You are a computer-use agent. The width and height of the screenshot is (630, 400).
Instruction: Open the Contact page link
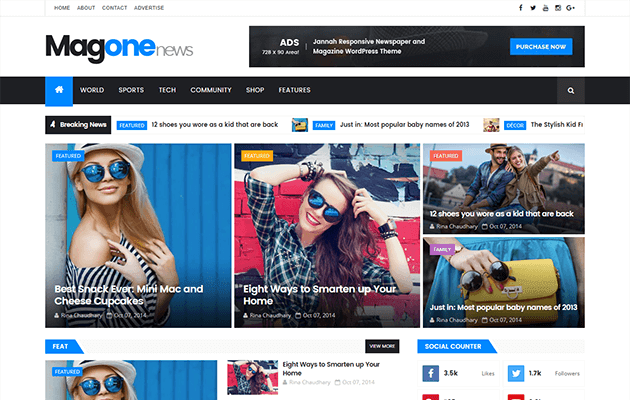pyautogui.click(x=115, y=8)
